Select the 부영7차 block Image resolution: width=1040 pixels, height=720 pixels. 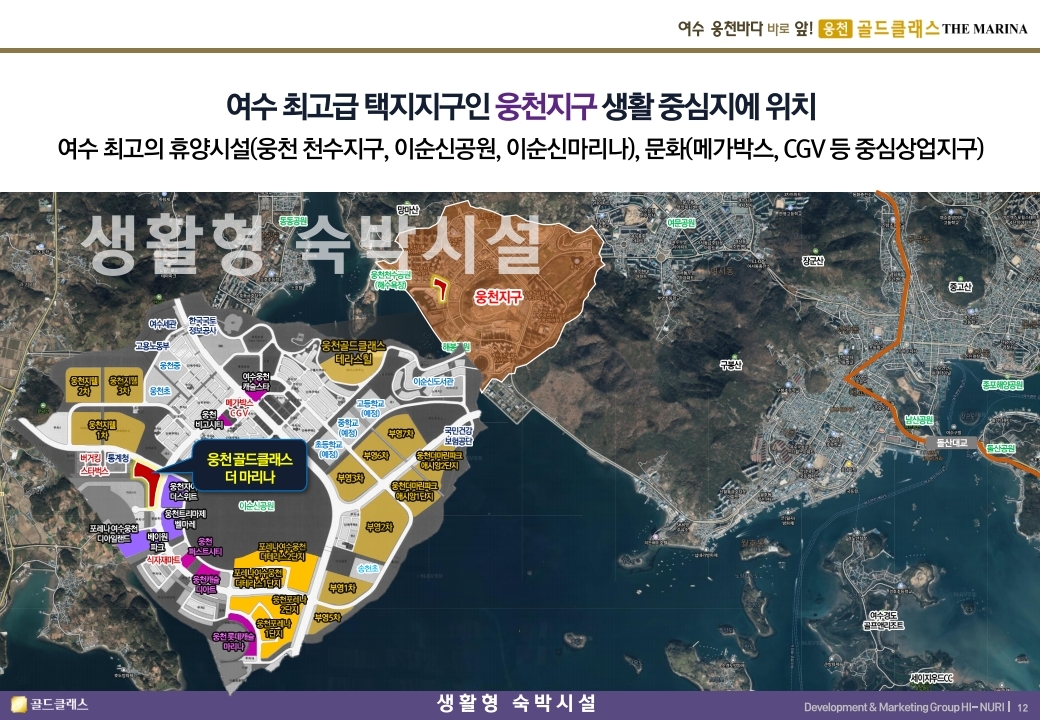[x=401, y=433]
